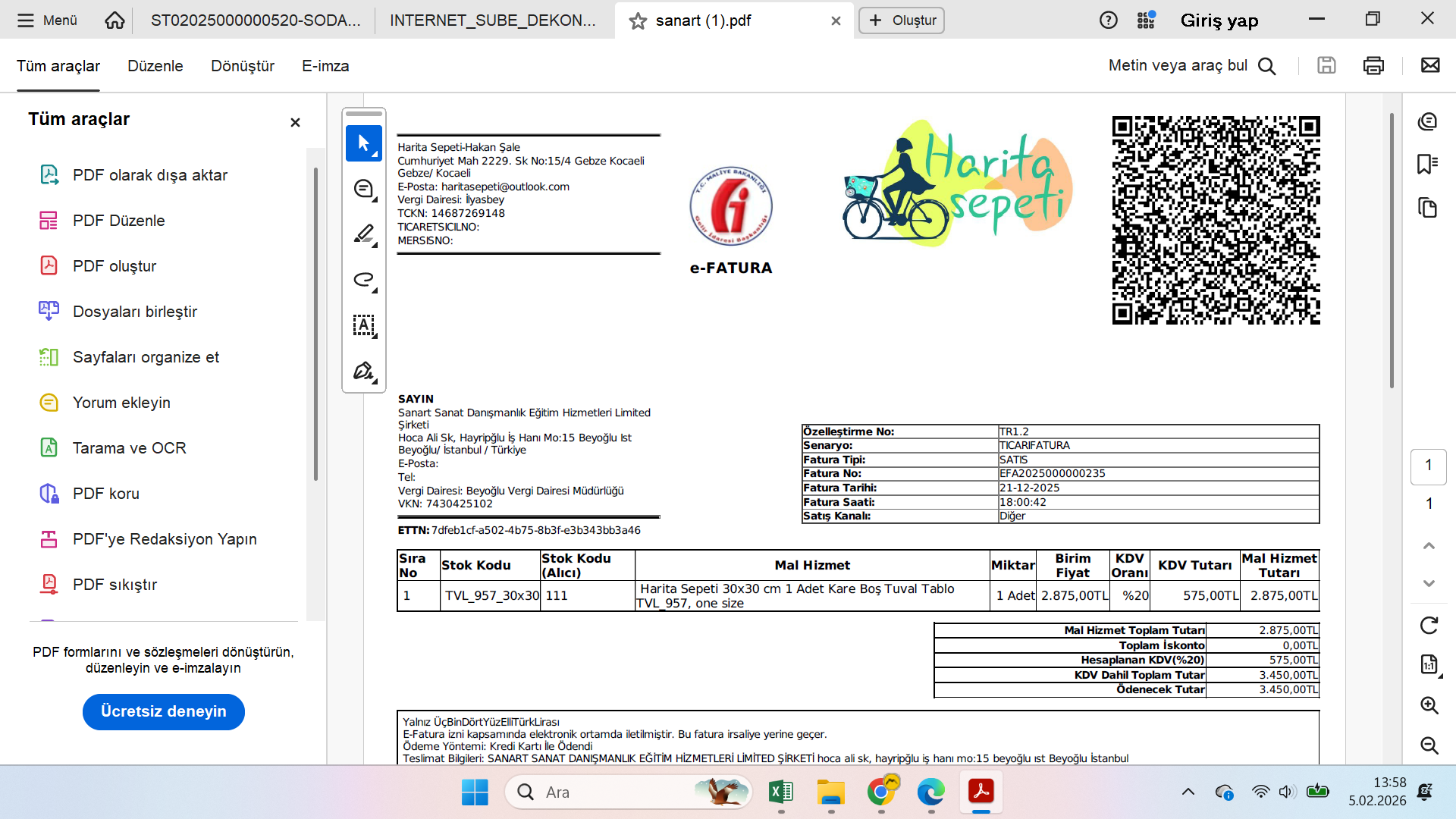
Task: Open the page display fit options
Action: tap(1429, 665)
